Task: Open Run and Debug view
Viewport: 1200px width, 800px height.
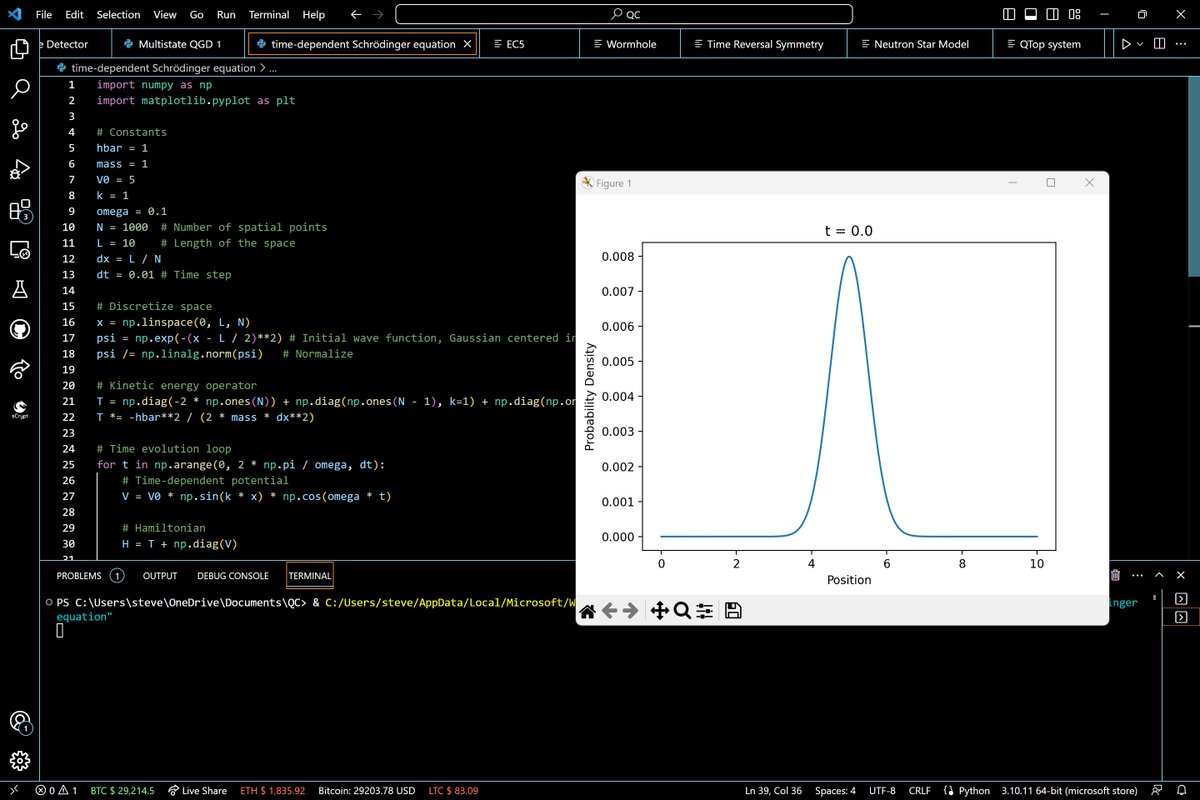Action: [x=20, y=169]
